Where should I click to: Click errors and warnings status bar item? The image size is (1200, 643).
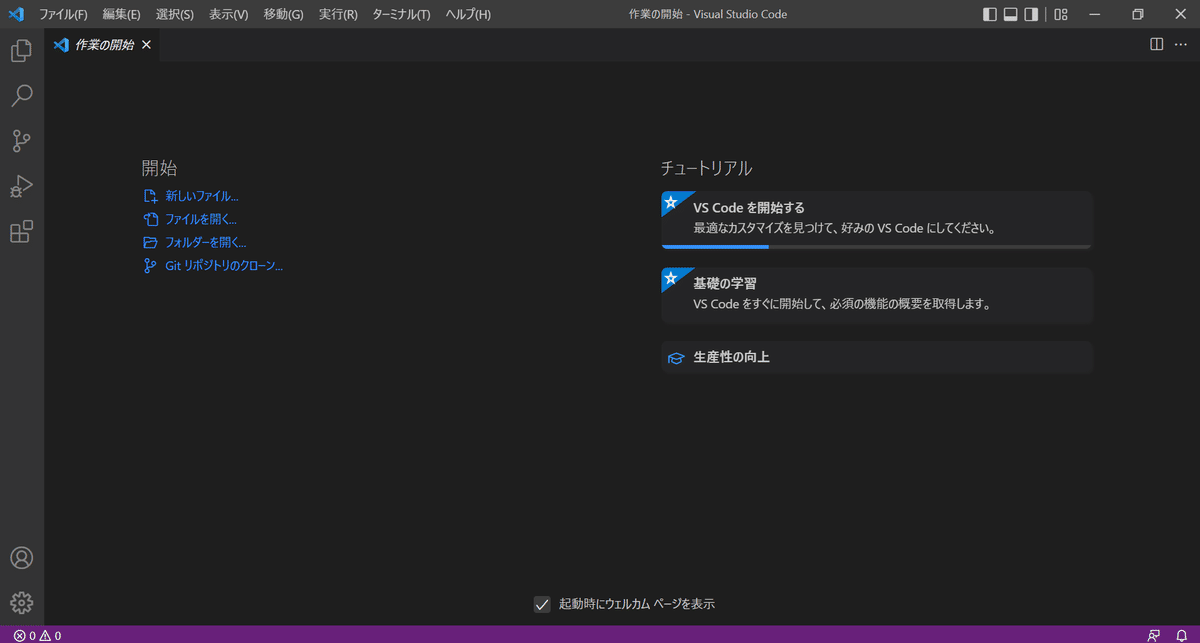coord(37,635)
